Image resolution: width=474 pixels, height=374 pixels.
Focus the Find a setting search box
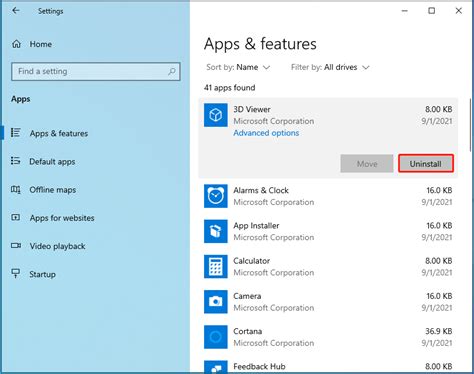96,71
